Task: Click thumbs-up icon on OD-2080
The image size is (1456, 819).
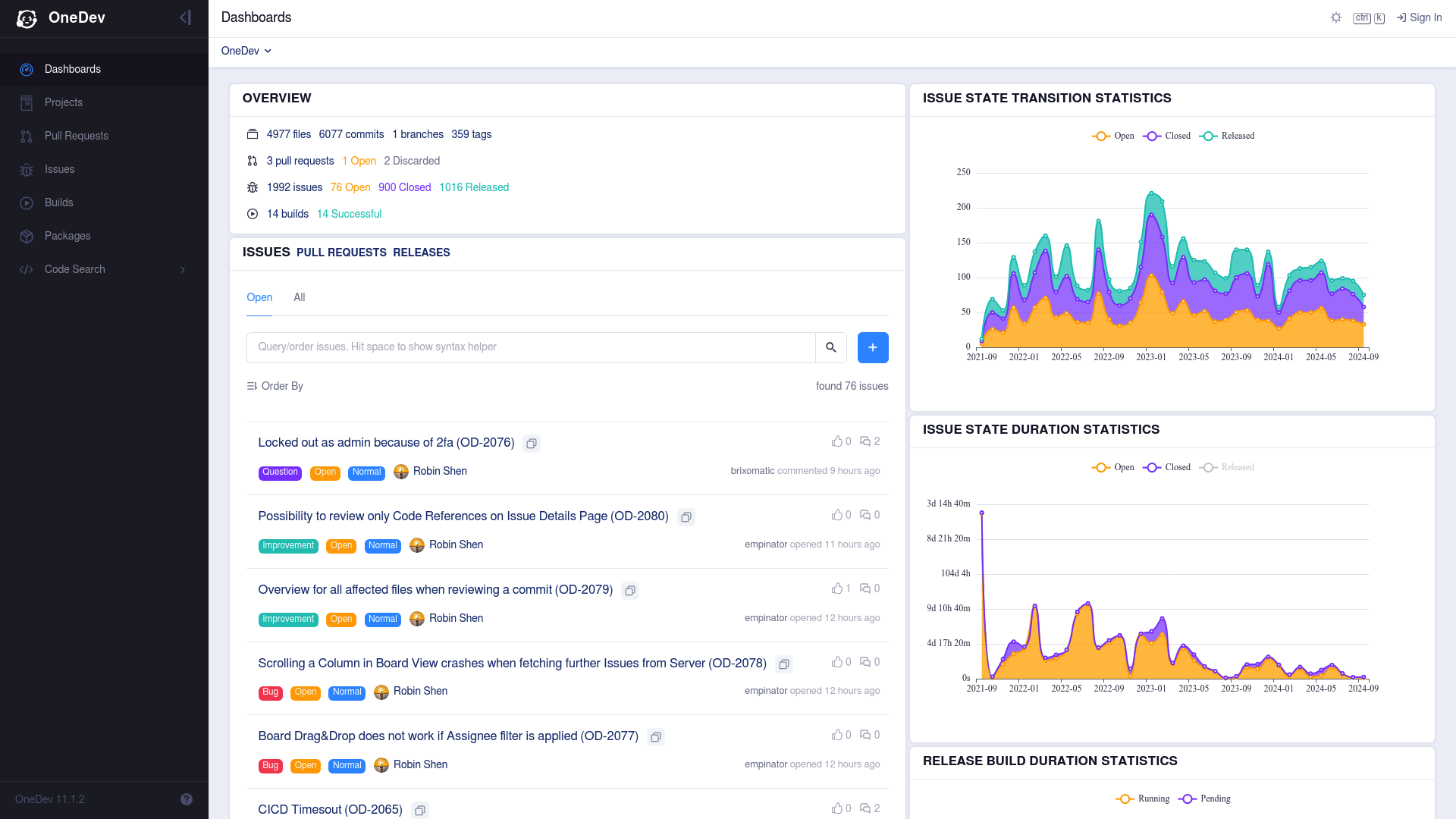Action: tap(837, 515)
